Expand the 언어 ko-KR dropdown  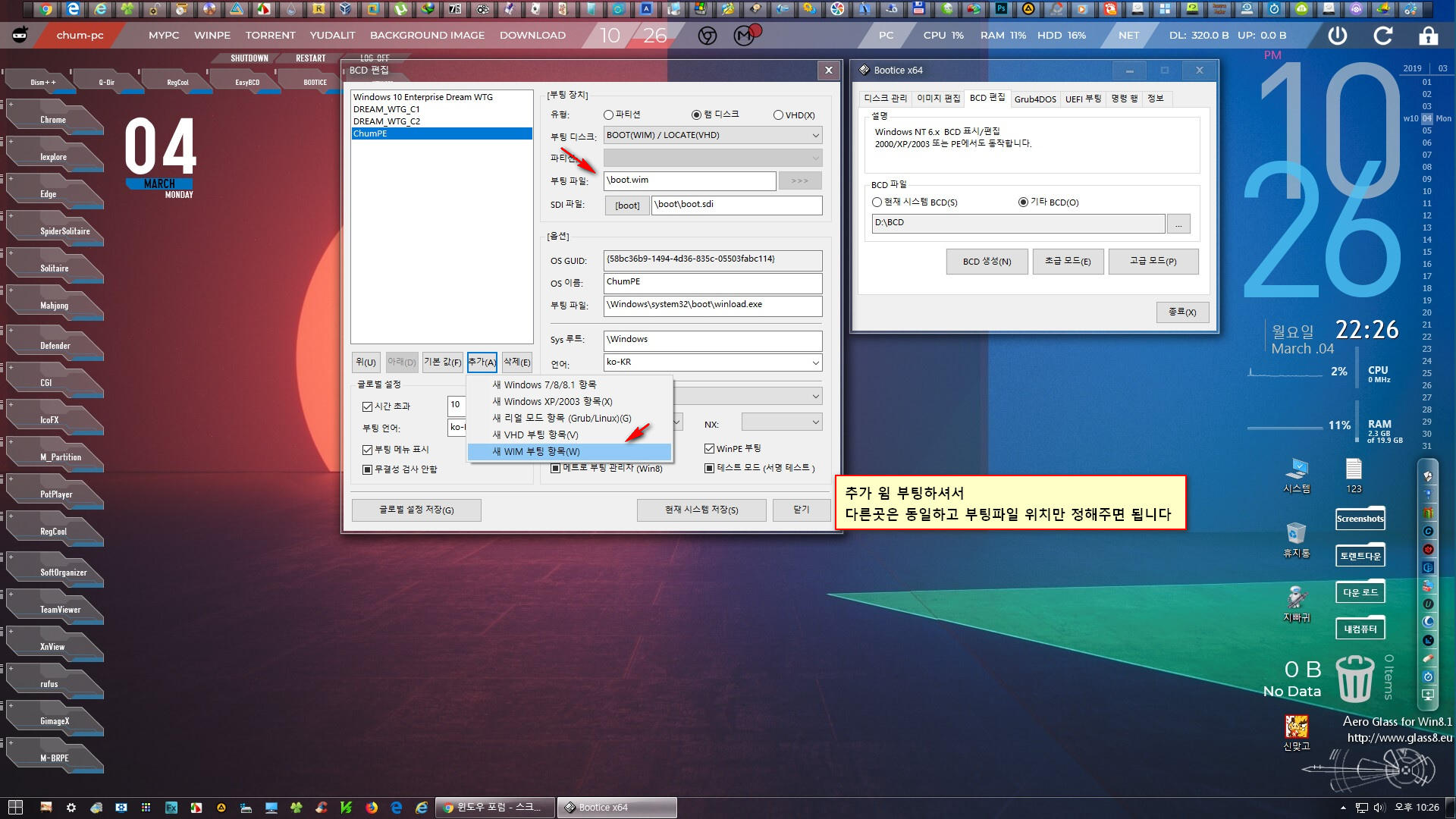pos(713,362)
